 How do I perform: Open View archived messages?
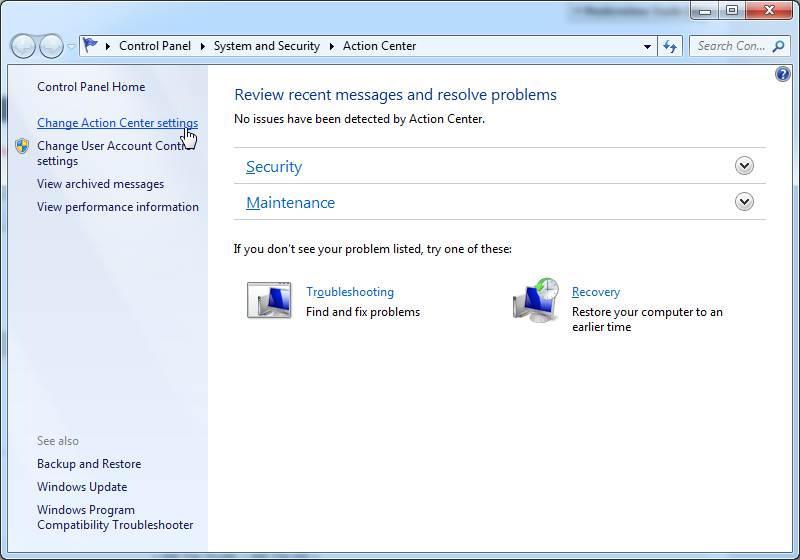[101, 184]
